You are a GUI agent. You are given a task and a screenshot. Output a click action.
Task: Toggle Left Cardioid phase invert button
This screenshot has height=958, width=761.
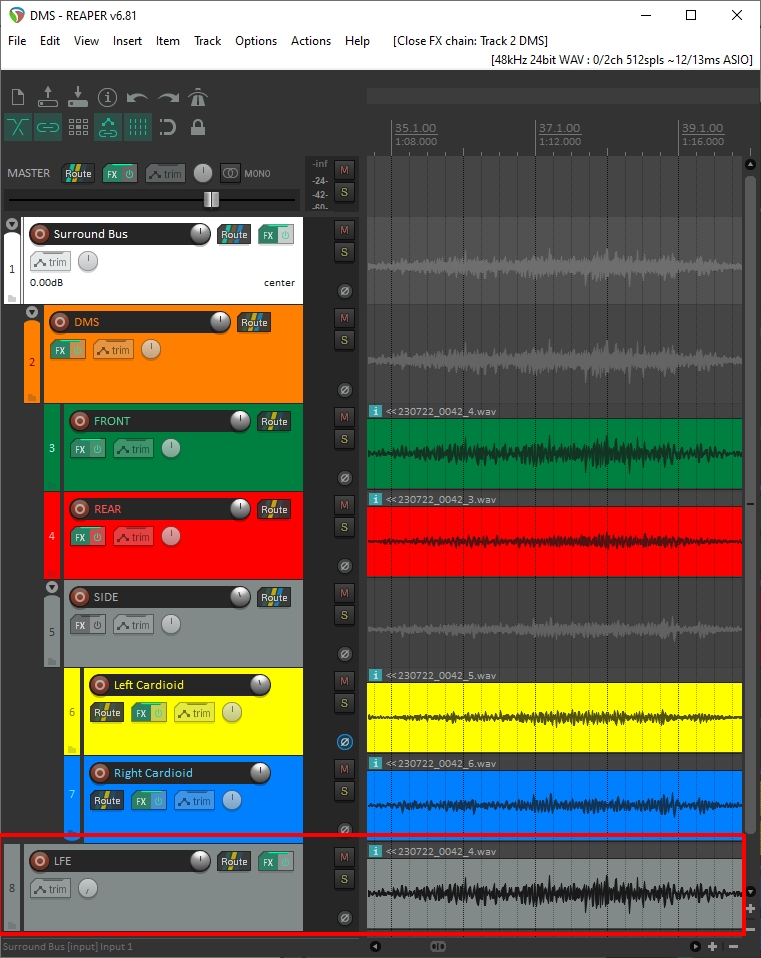344,742
